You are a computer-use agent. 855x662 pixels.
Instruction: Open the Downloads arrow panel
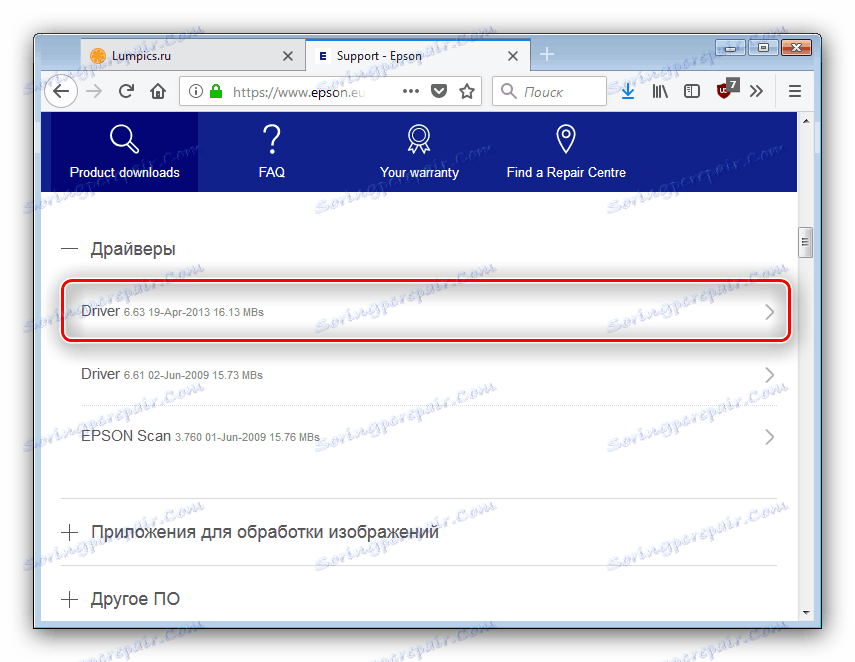tap(628, 91)
